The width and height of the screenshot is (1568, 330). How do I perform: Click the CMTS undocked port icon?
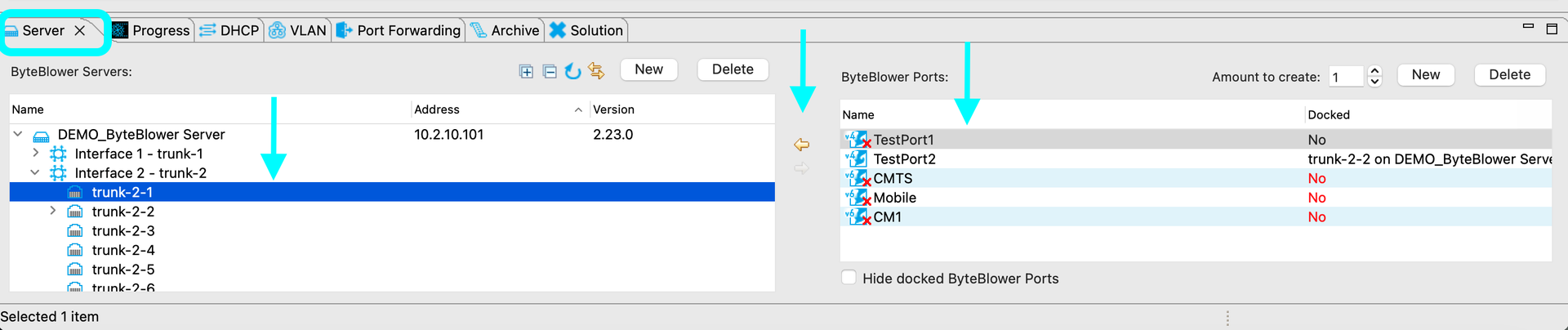point(857,179)
